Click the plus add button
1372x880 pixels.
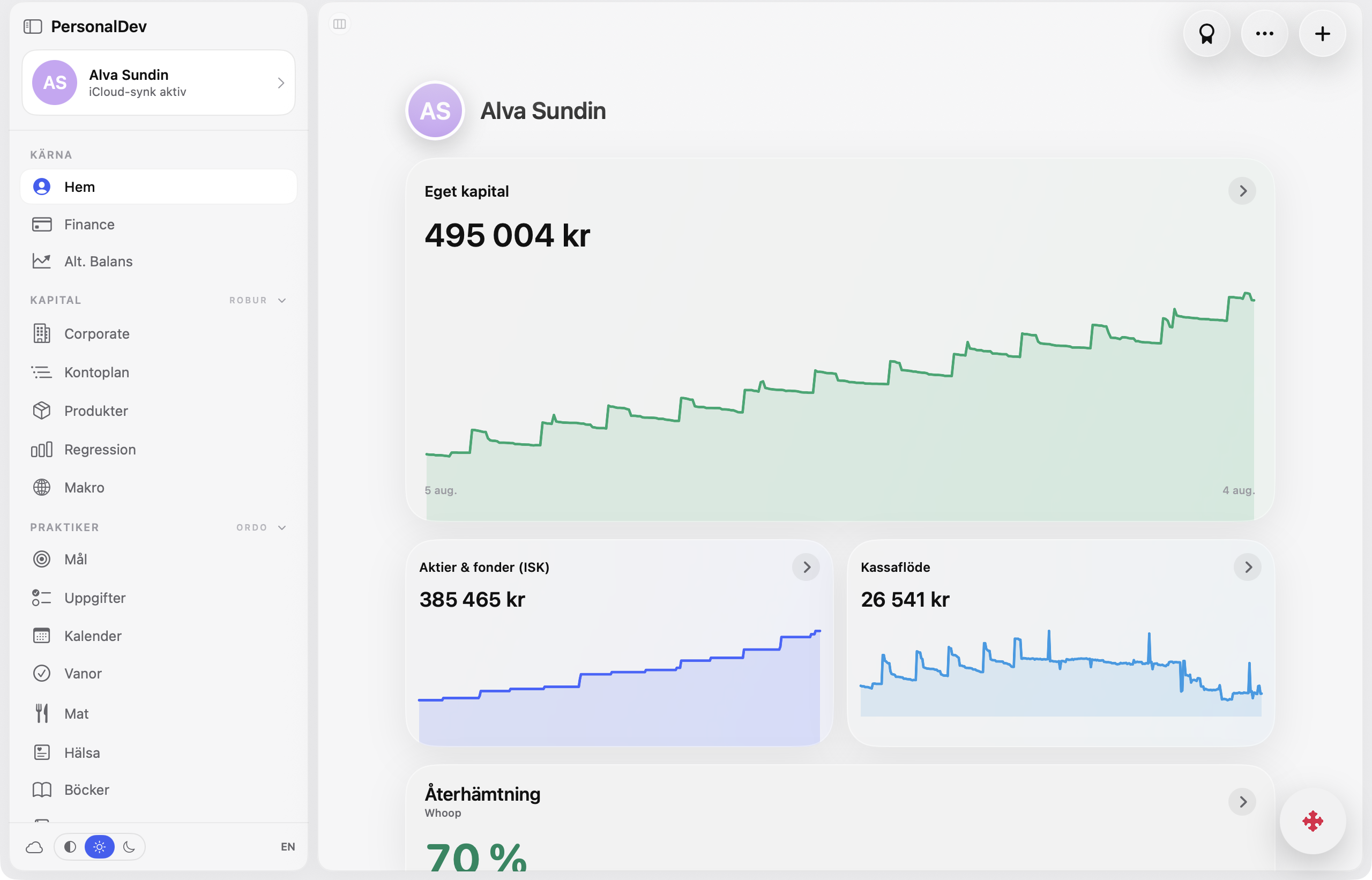[1322, 34]
